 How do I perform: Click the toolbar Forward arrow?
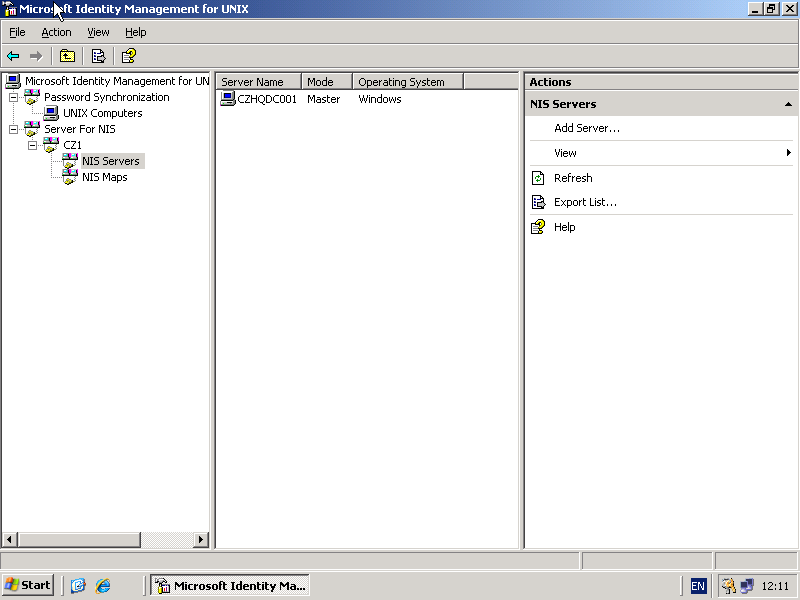tap(36, 56)
